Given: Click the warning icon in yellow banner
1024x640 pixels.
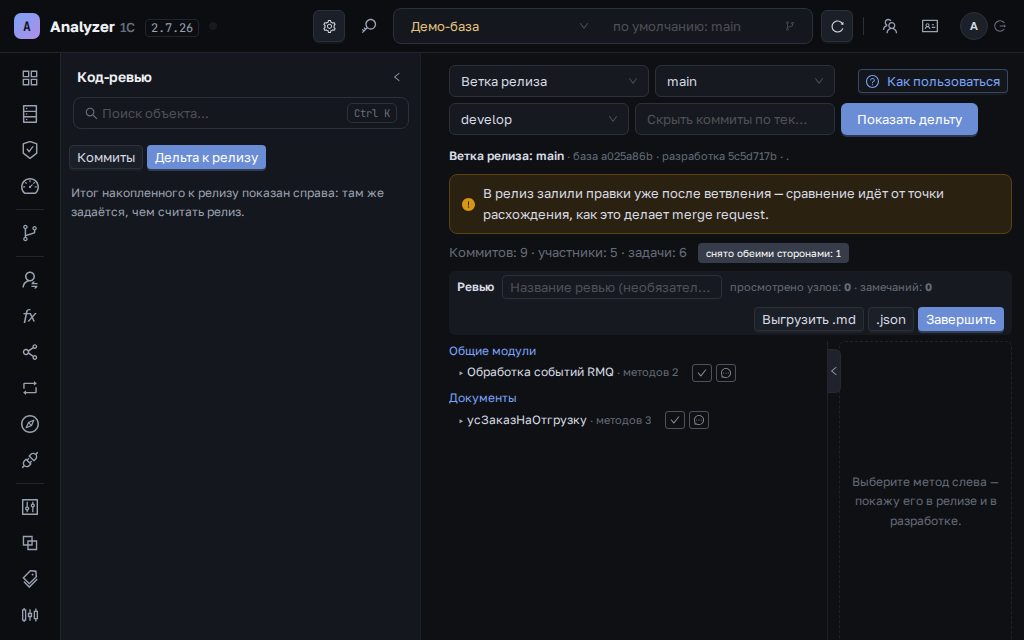Looking at the screenshot, I should 468,204.
